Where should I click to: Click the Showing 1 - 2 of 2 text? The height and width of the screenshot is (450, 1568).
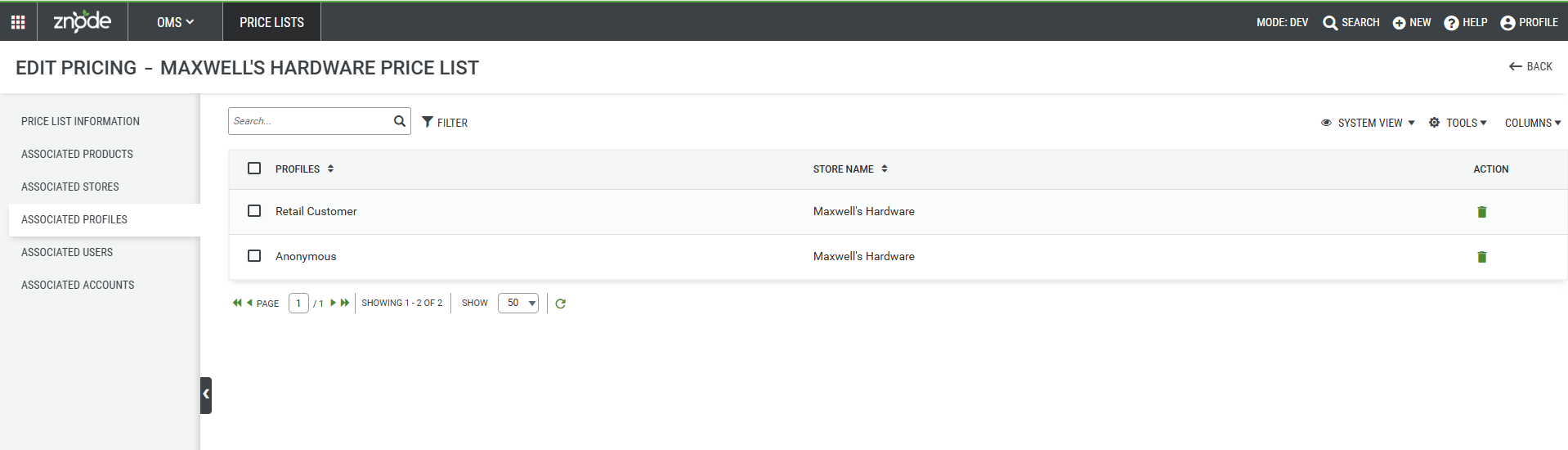(x=401, y=303)
